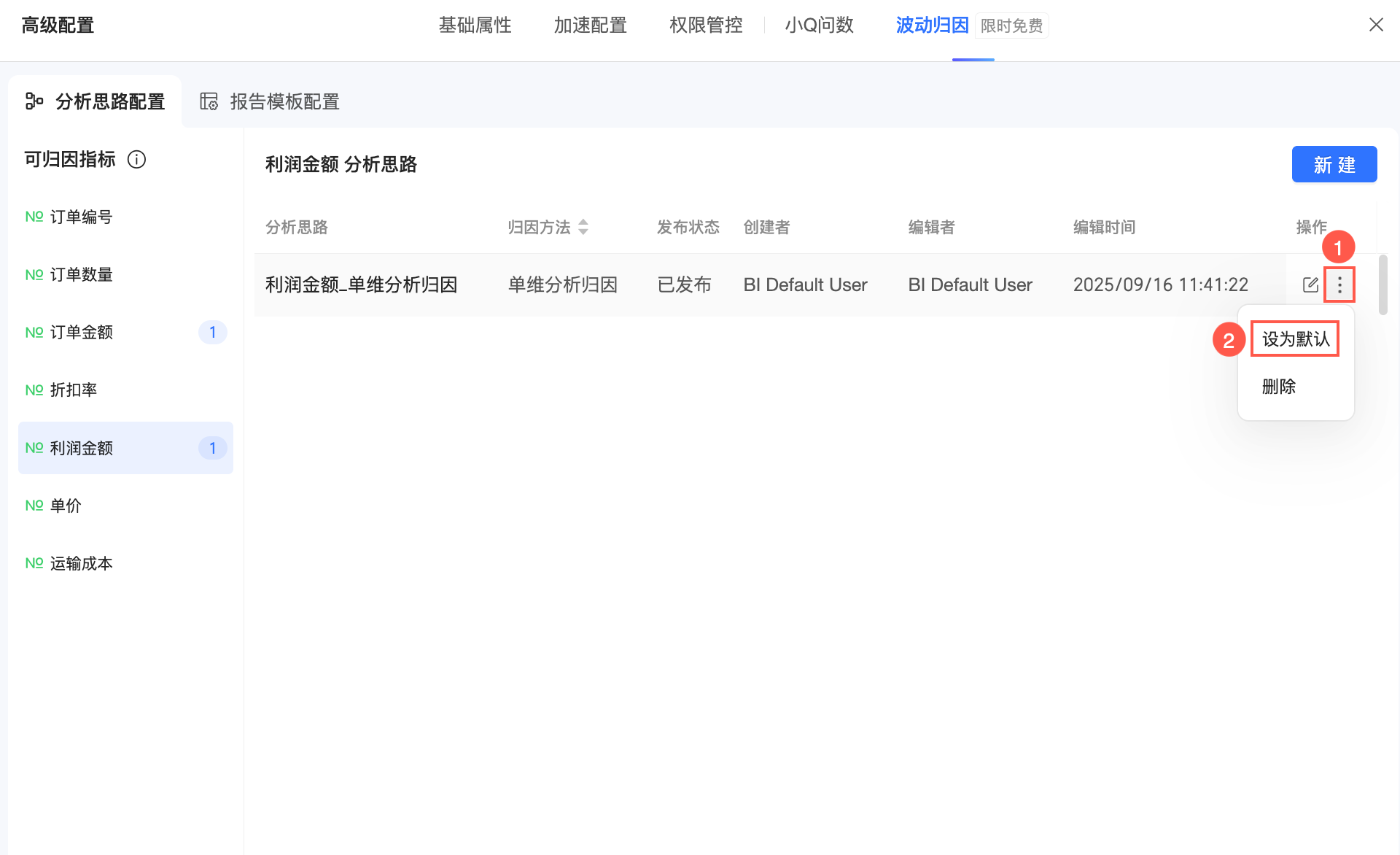Open the 小Q问数 tab
The width and height of the screenshot is (1400, 855).
pos(819,25)
